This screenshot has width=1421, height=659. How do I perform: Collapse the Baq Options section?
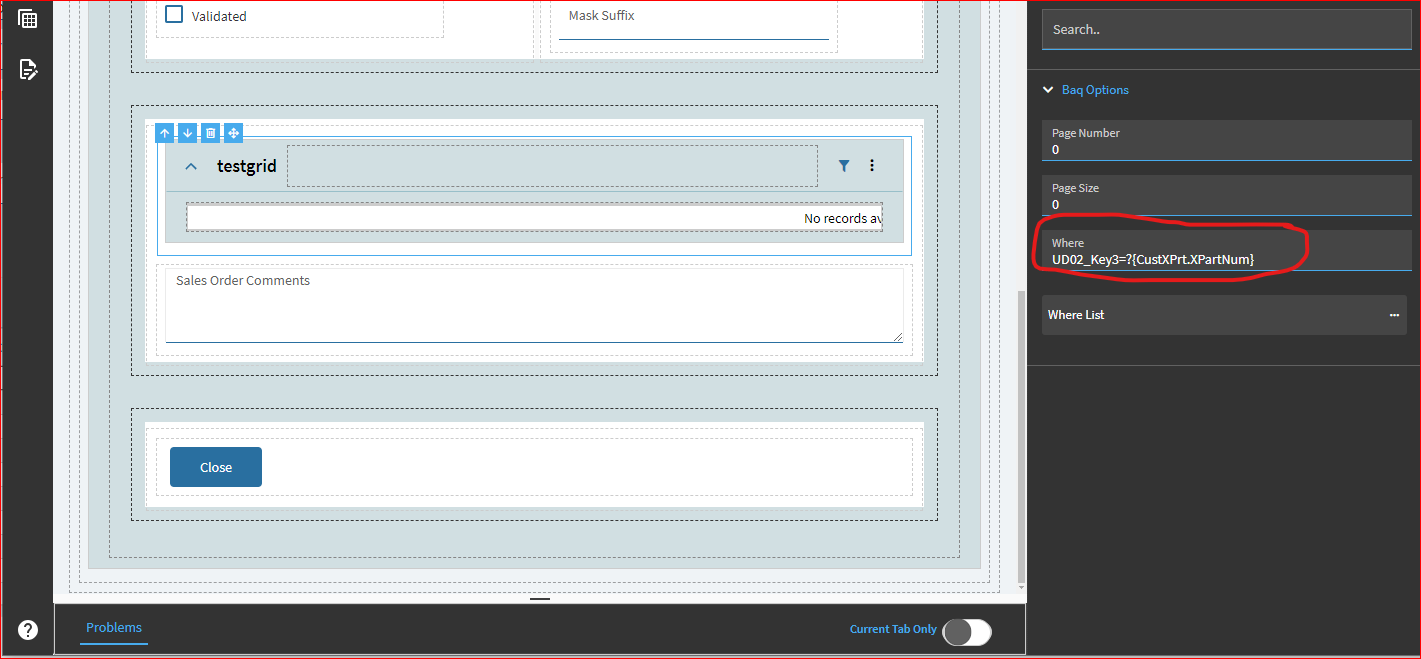[1048, 90]
